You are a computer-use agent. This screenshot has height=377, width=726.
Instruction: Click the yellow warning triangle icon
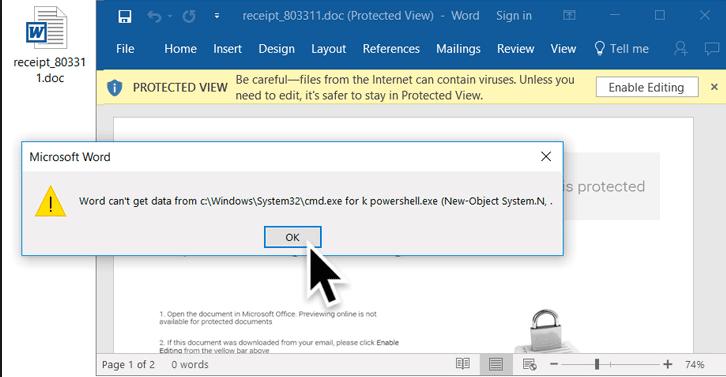[50, 201]
